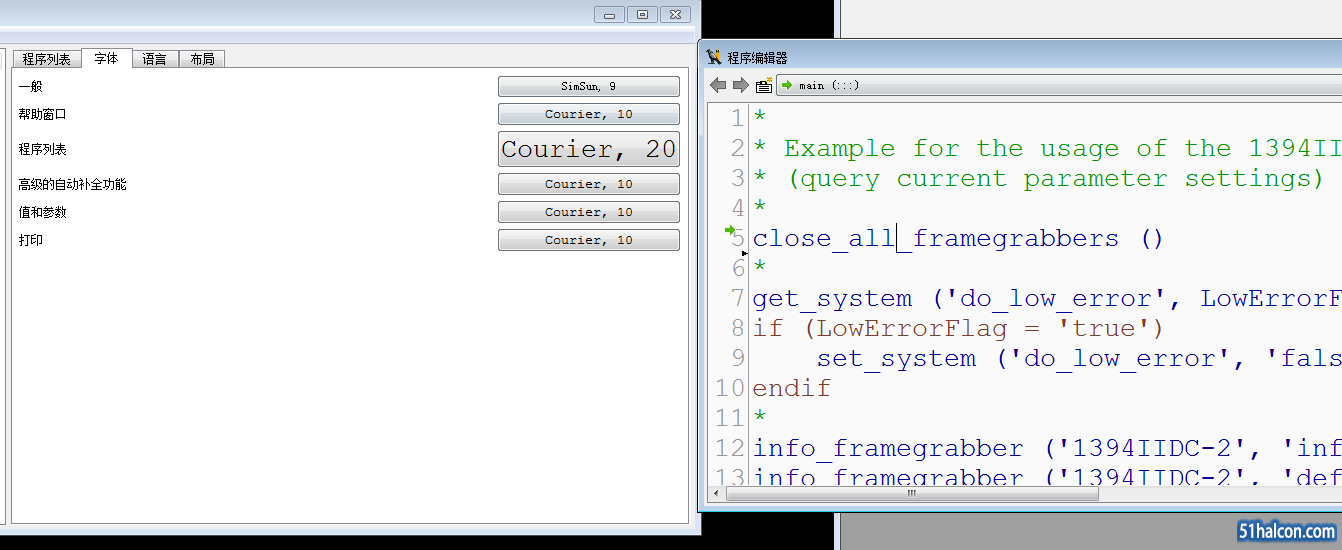Click the get_system code line 7
Screen dimensions: 1342x550
point(1046,298)
